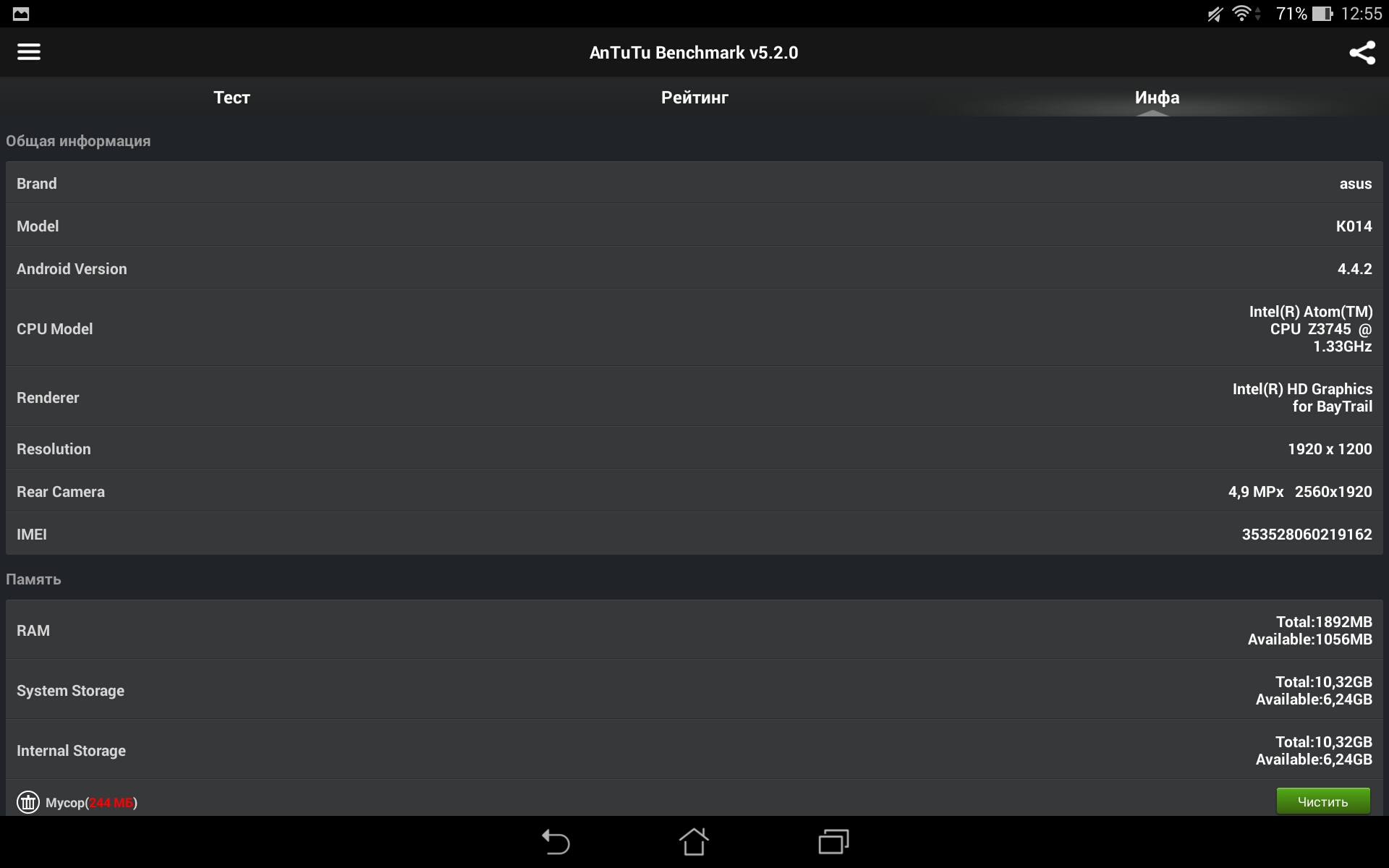Tap the share icon
1389x868 pixels.
coord(1362,52)
